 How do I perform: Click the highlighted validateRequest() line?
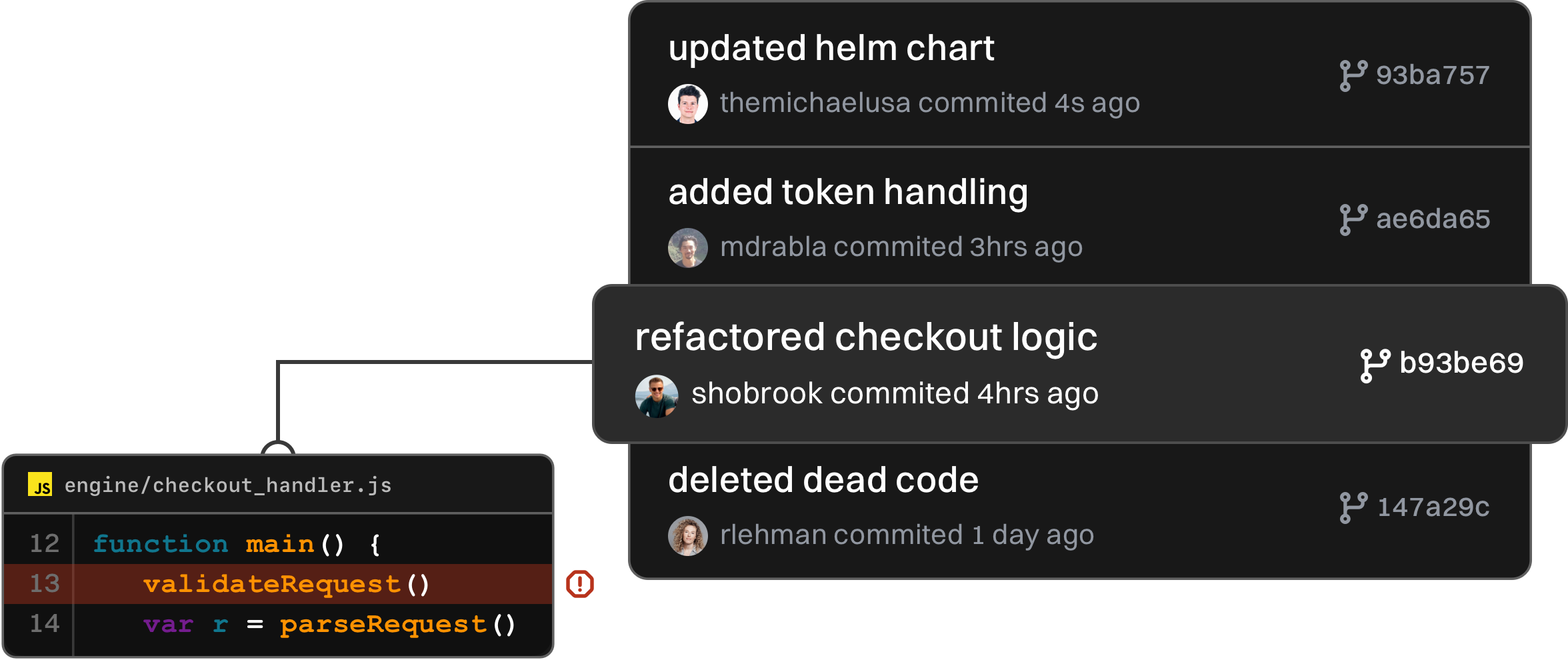click(x=287, y=585)
